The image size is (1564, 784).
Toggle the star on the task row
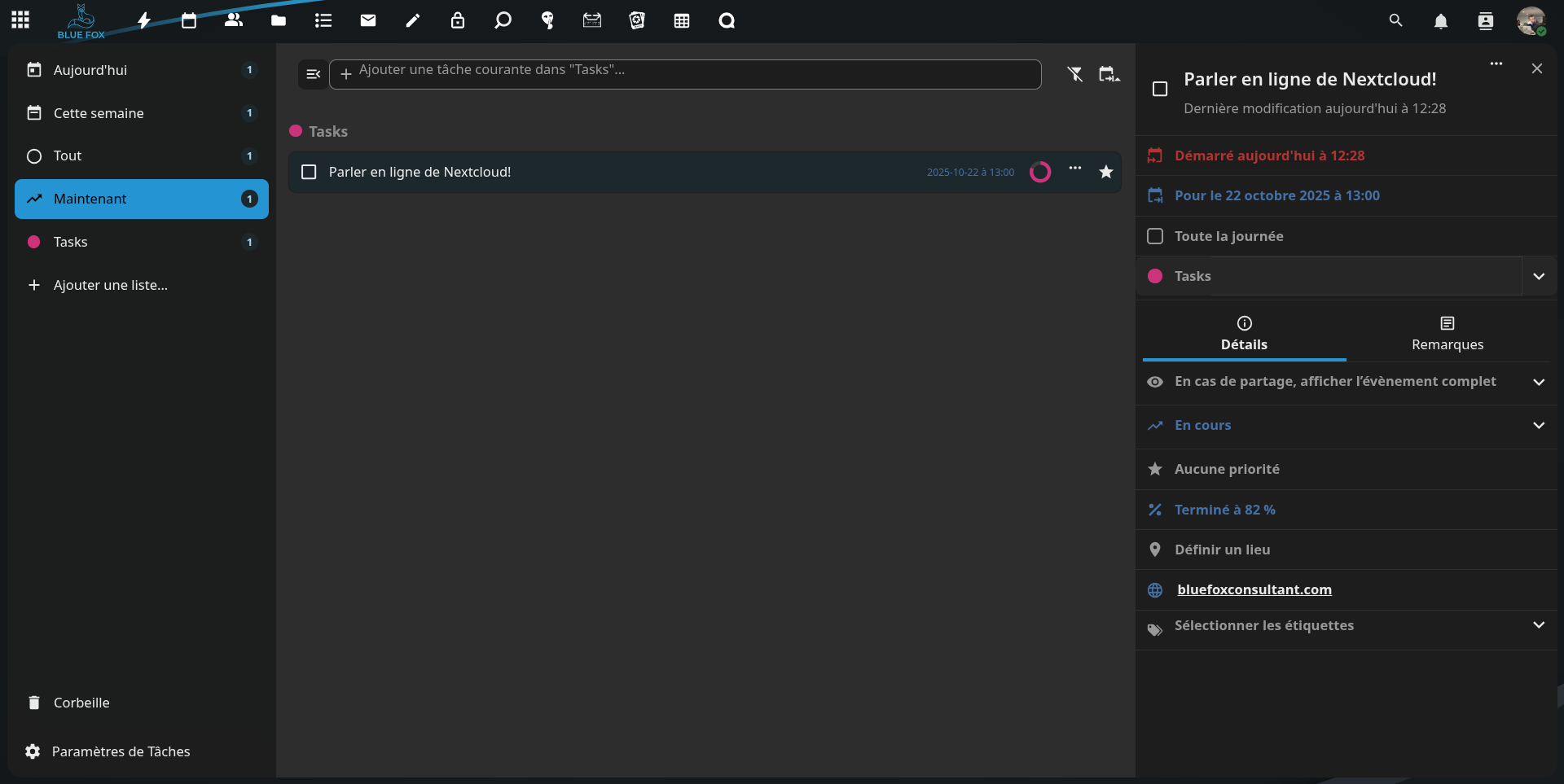(x=1105, y=172)
